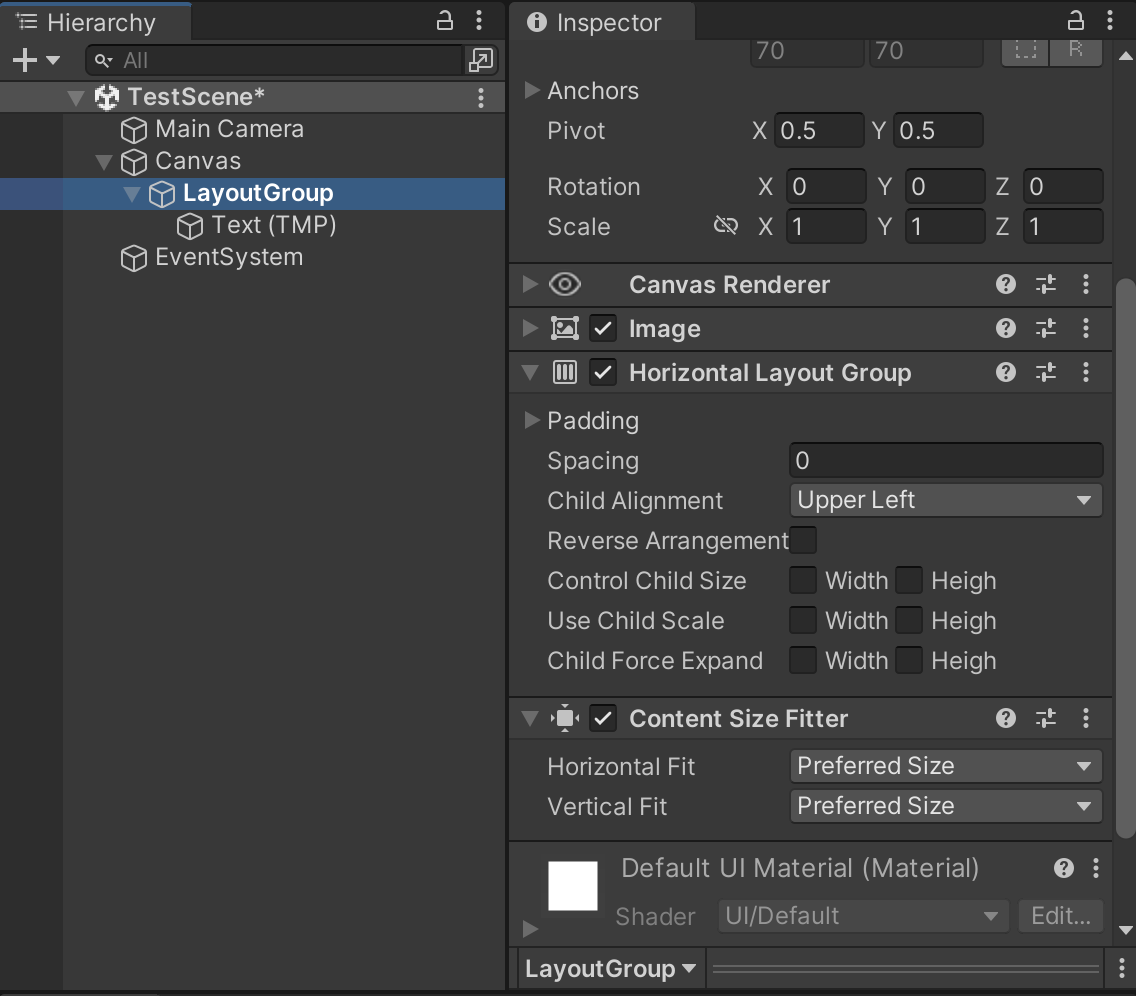Enable Child Force Expand Height checkbox
Image resolution: width=1136 pixels, height=996 pixels.
(909, 660)
